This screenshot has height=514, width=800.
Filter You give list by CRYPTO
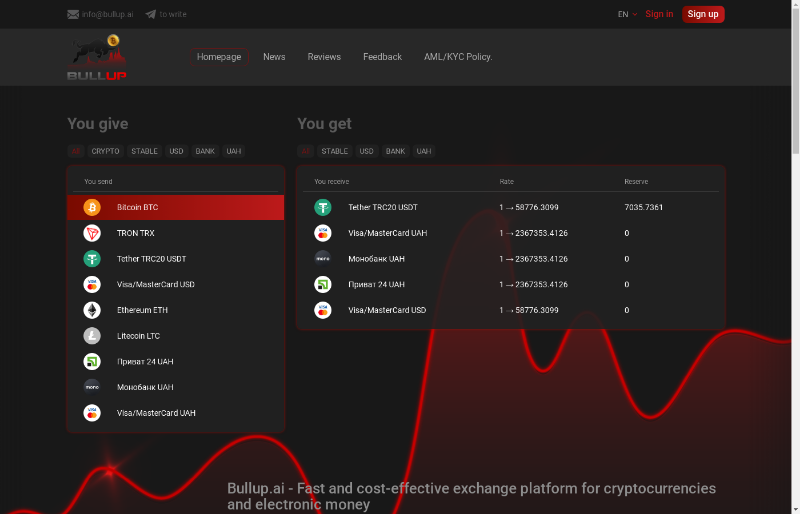tap(105, 151)
